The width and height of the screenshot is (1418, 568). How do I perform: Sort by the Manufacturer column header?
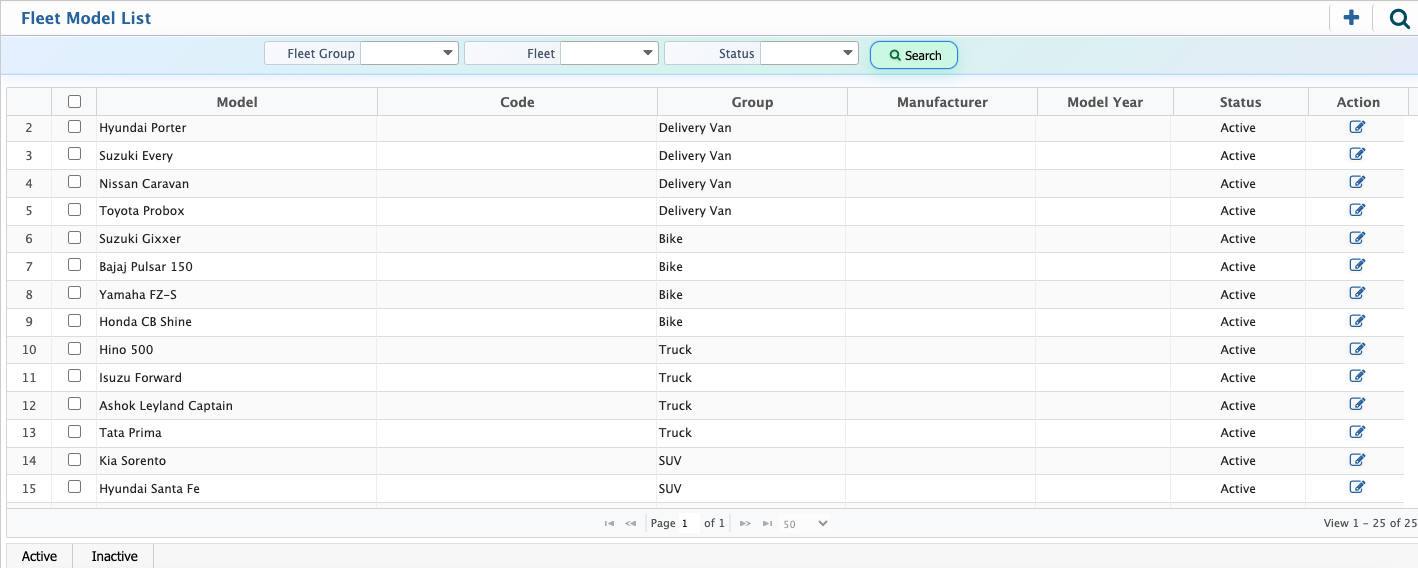pos(942,102)
